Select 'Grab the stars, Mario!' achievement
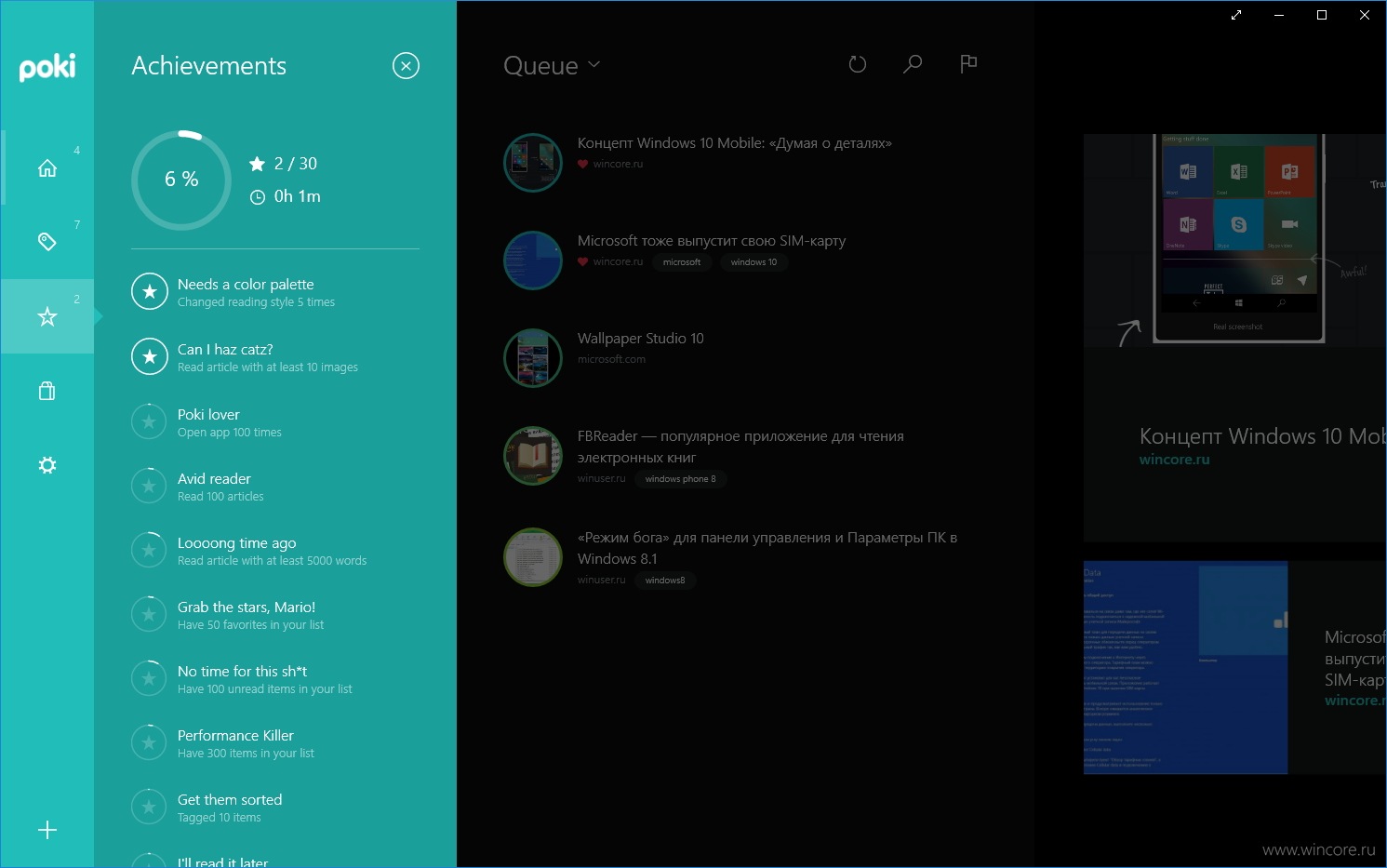The height and width of the screenshot is (868, 1387). 275,615
